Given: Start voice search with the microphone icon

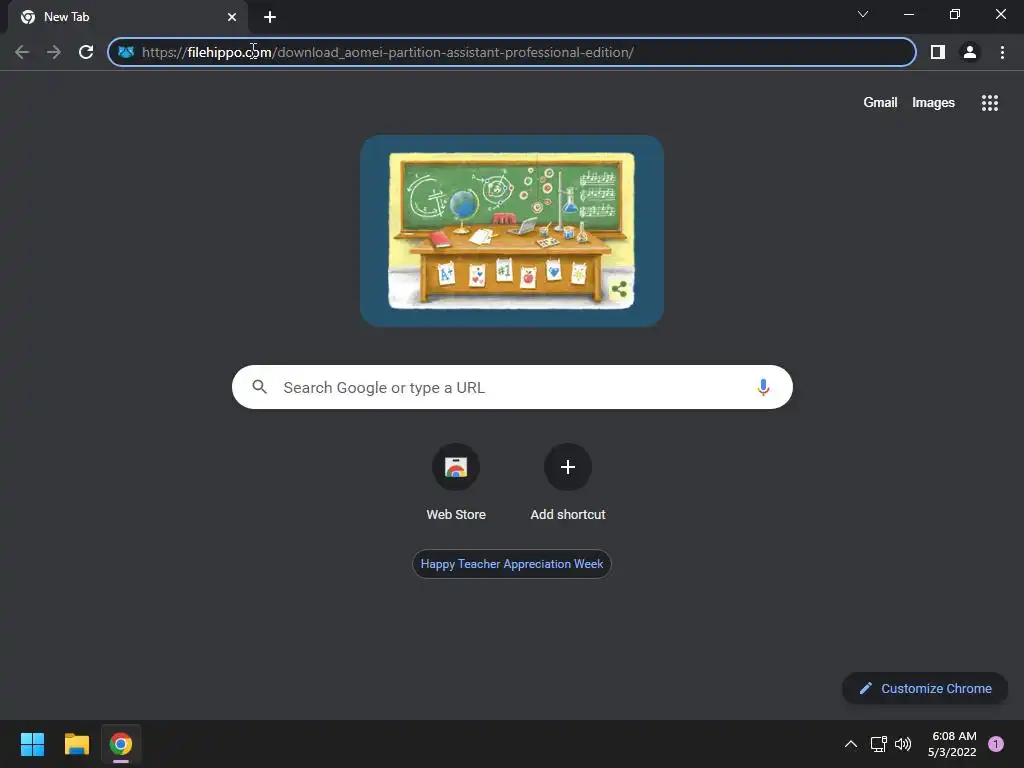Looking at the screenshot, I should click(x=763, y=387).
